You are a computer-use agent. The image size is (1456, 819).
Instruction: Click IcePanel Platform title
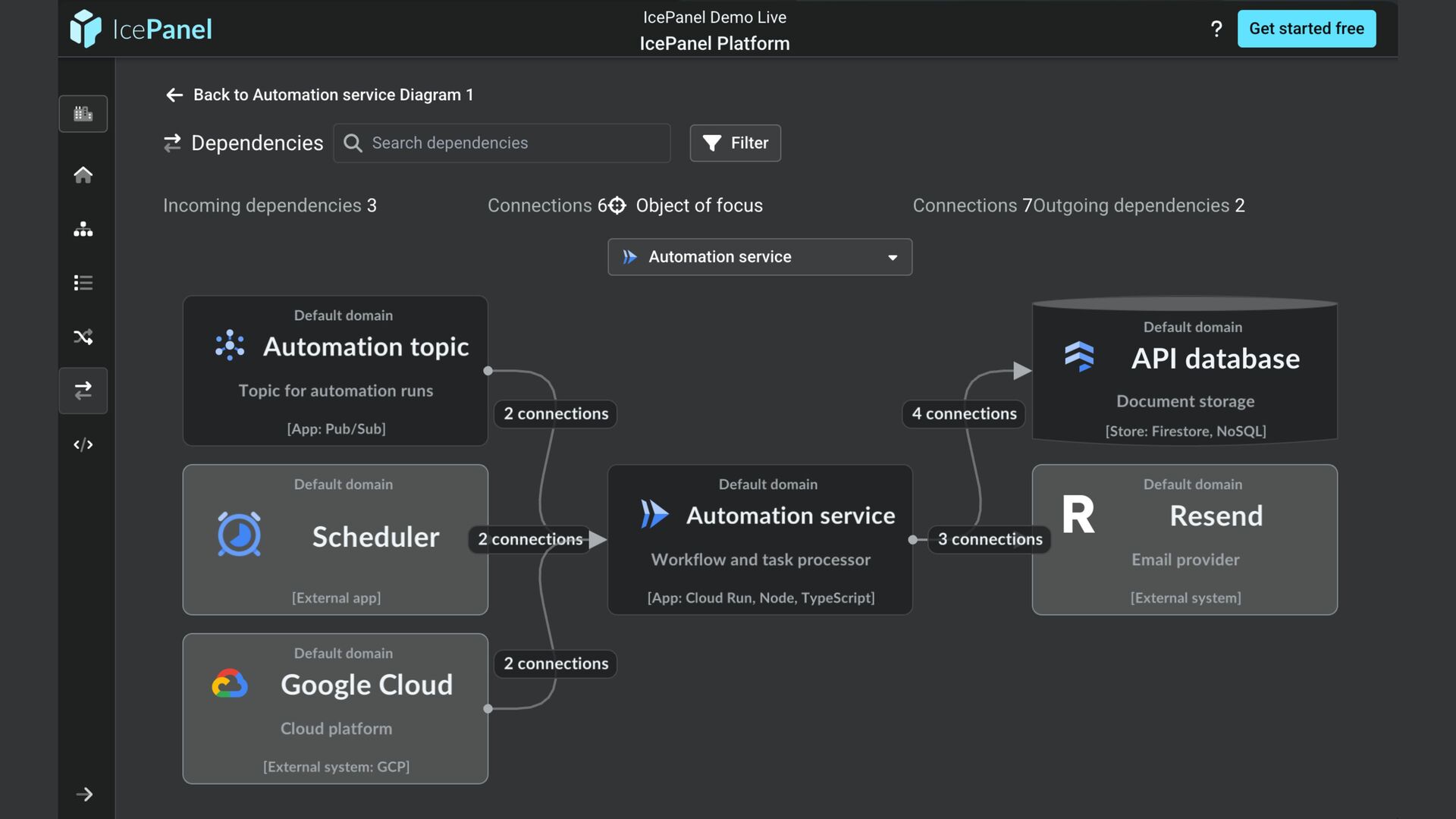(x=714, y=43)
